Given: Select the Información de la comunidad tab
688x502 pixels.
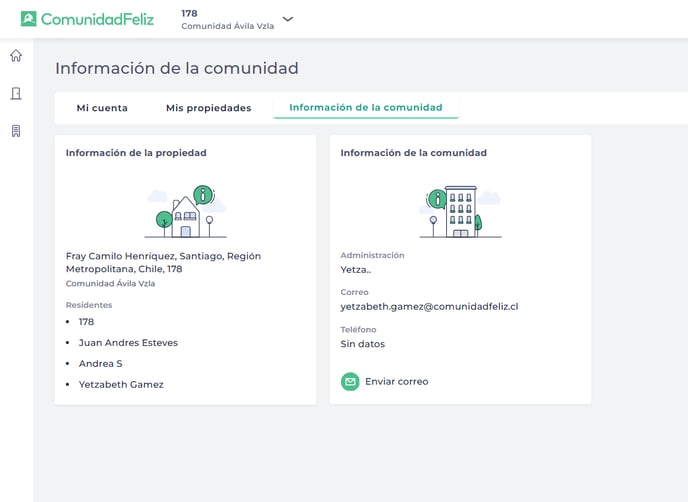Looking at the screenshot, I should (366, 108).
